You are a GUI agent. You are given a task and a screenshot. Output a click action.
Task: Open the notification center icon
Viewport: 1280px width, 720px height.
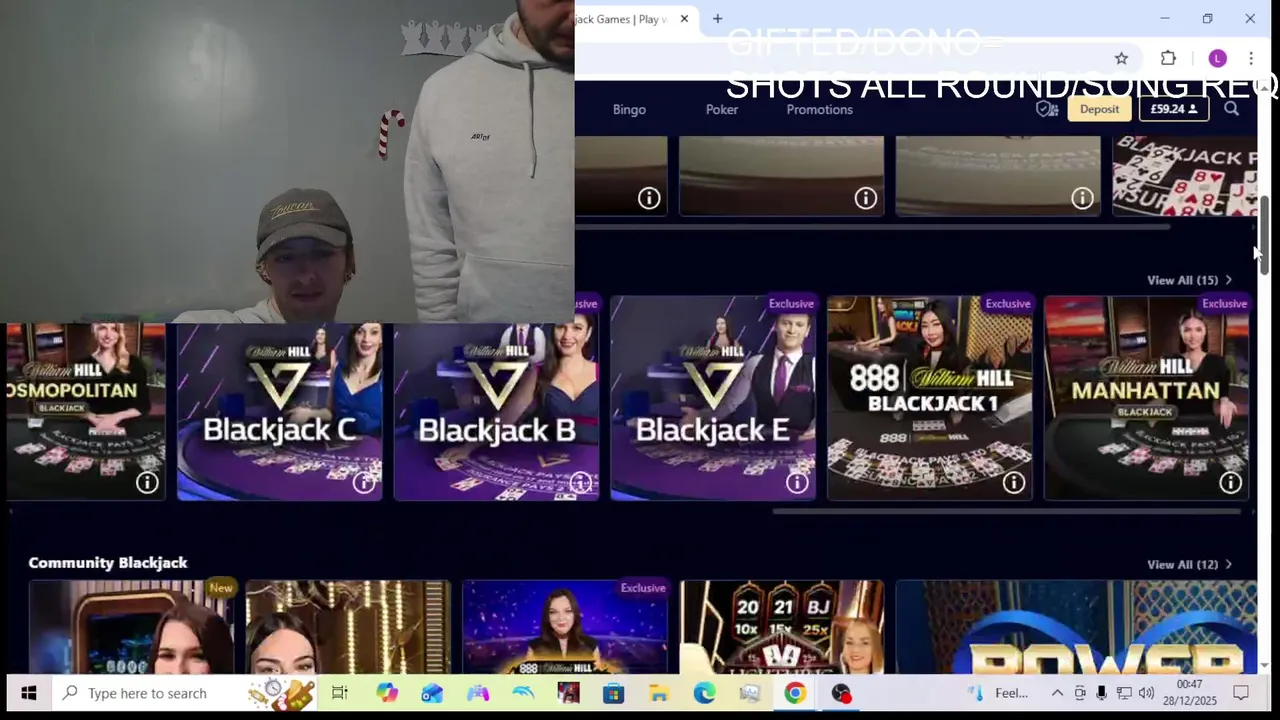1241,693
